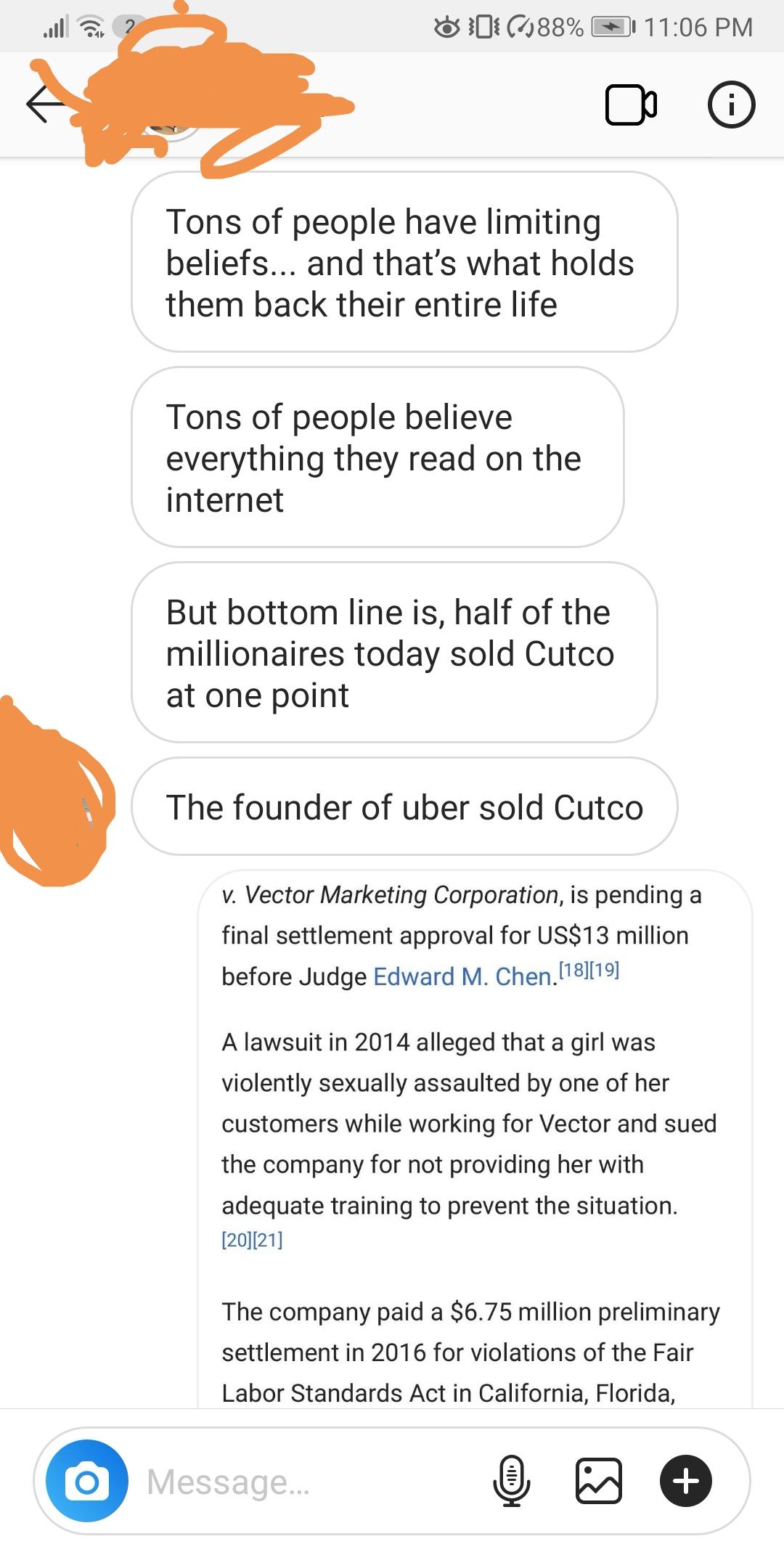Tap the "limiting beliefs" message bubble
This screenshot has height=1568, width=784.
(404, 262)
